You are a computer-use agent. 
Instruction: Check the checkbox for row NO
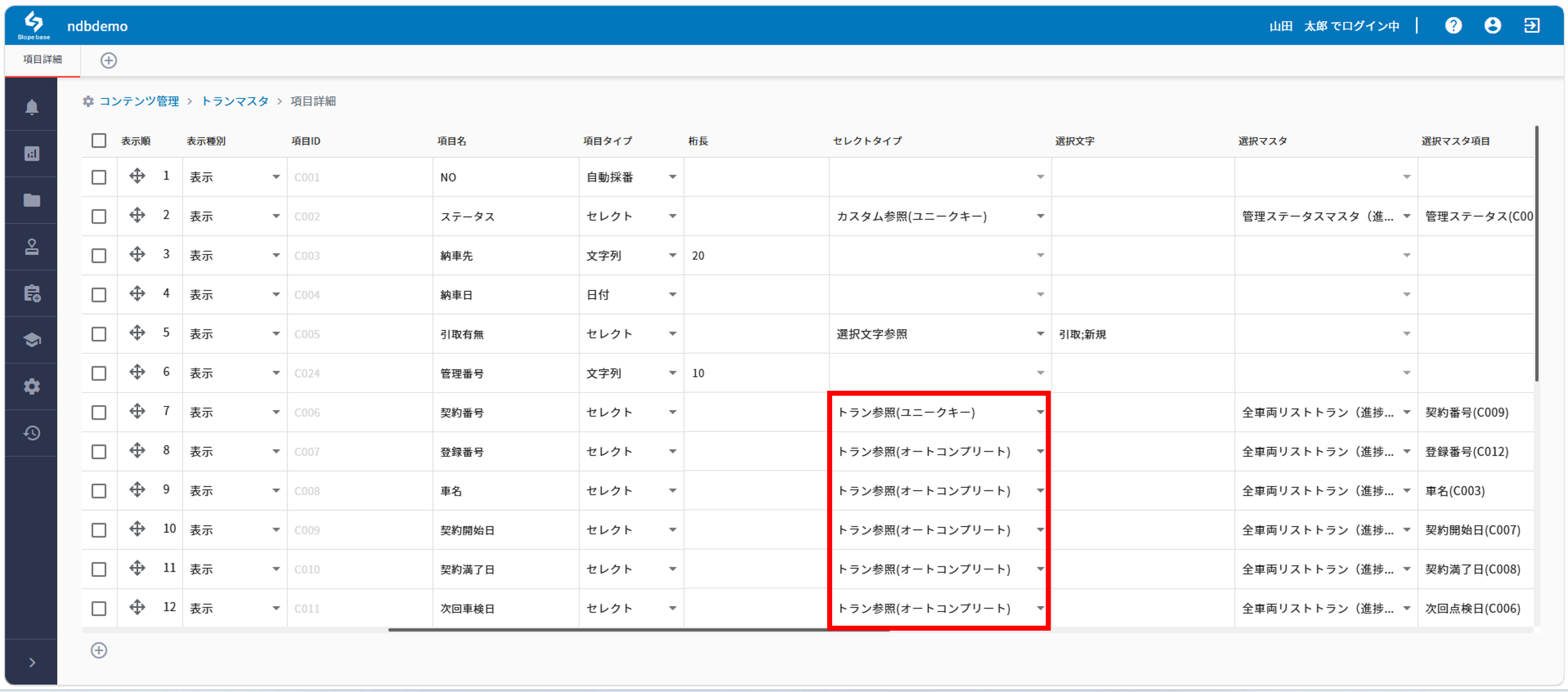coord(99,177)
